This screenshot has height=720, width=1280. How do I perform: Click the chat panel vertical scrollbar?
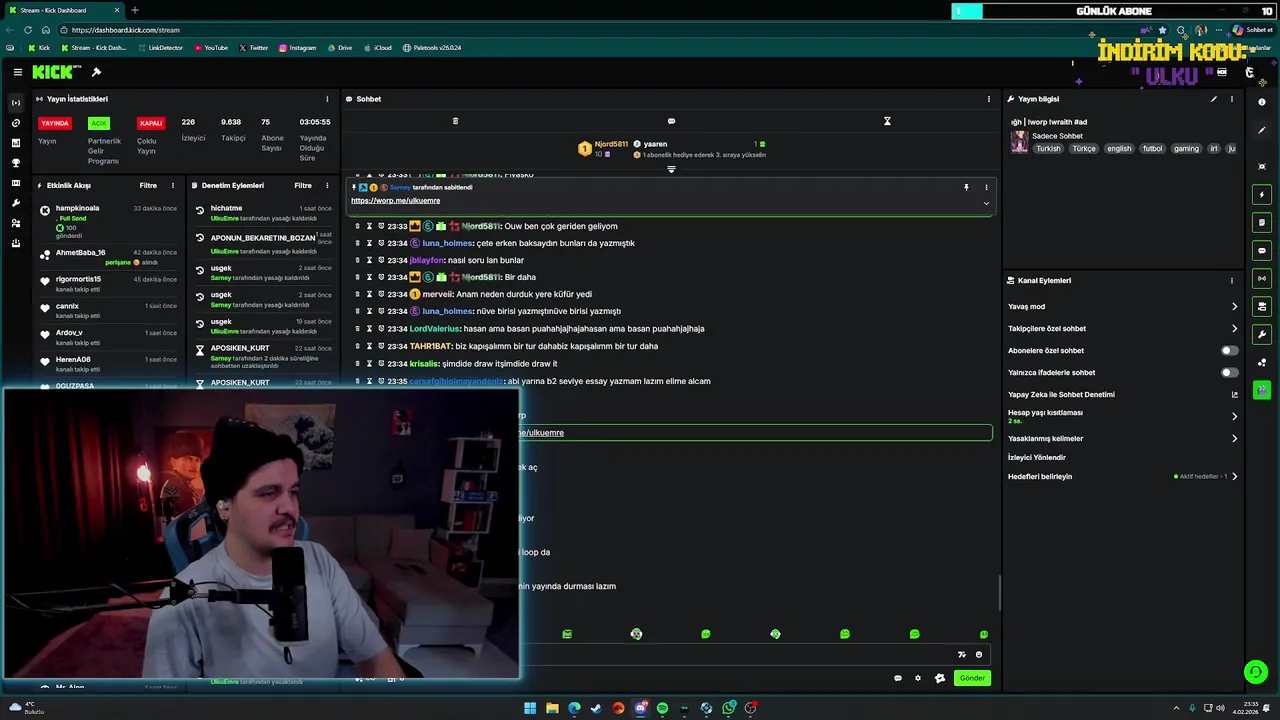point(999,593)
